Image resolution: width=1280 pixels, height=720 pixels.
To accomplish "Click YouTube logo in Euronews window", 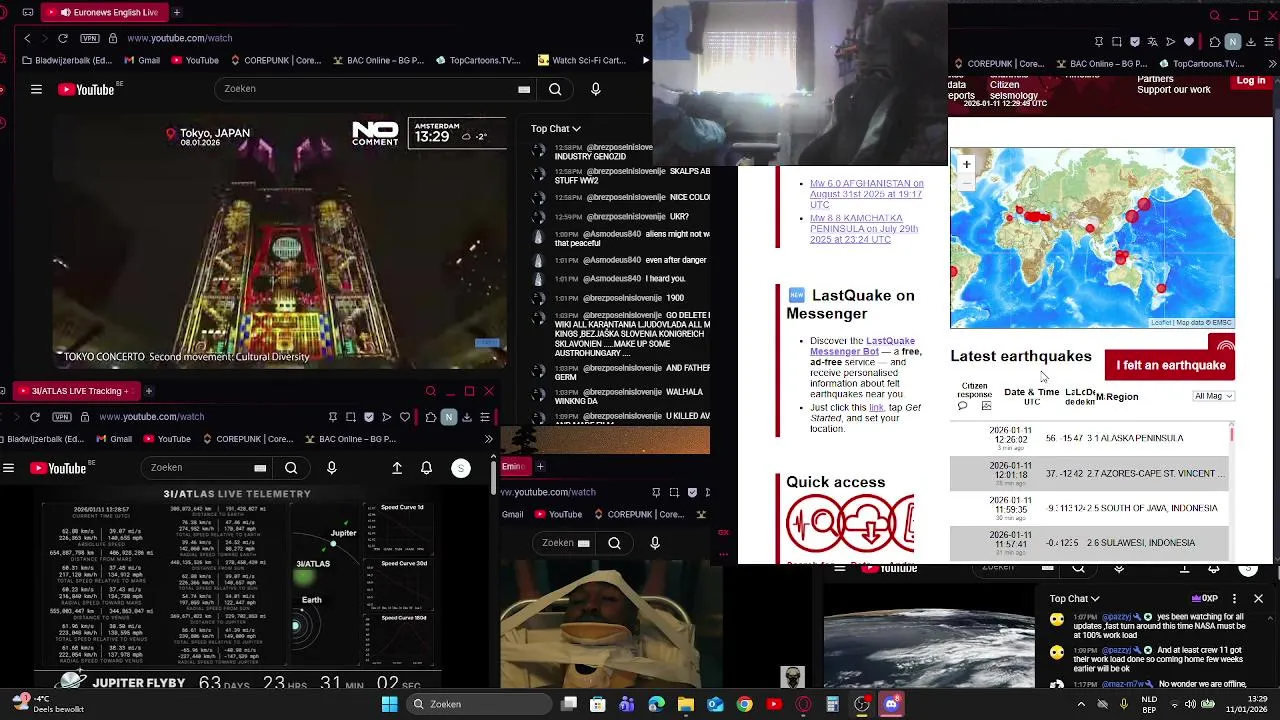I will click(86, 89).
